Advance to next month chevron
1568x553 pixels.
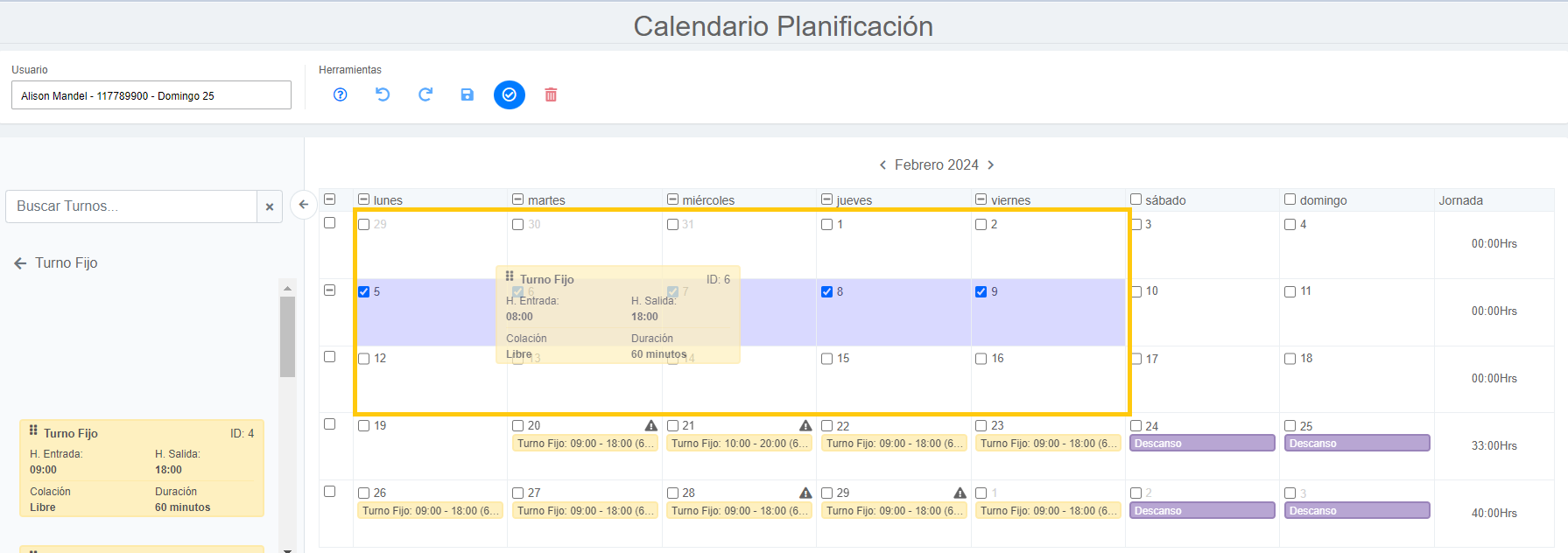pyautogui.click(x=991, y=165)
